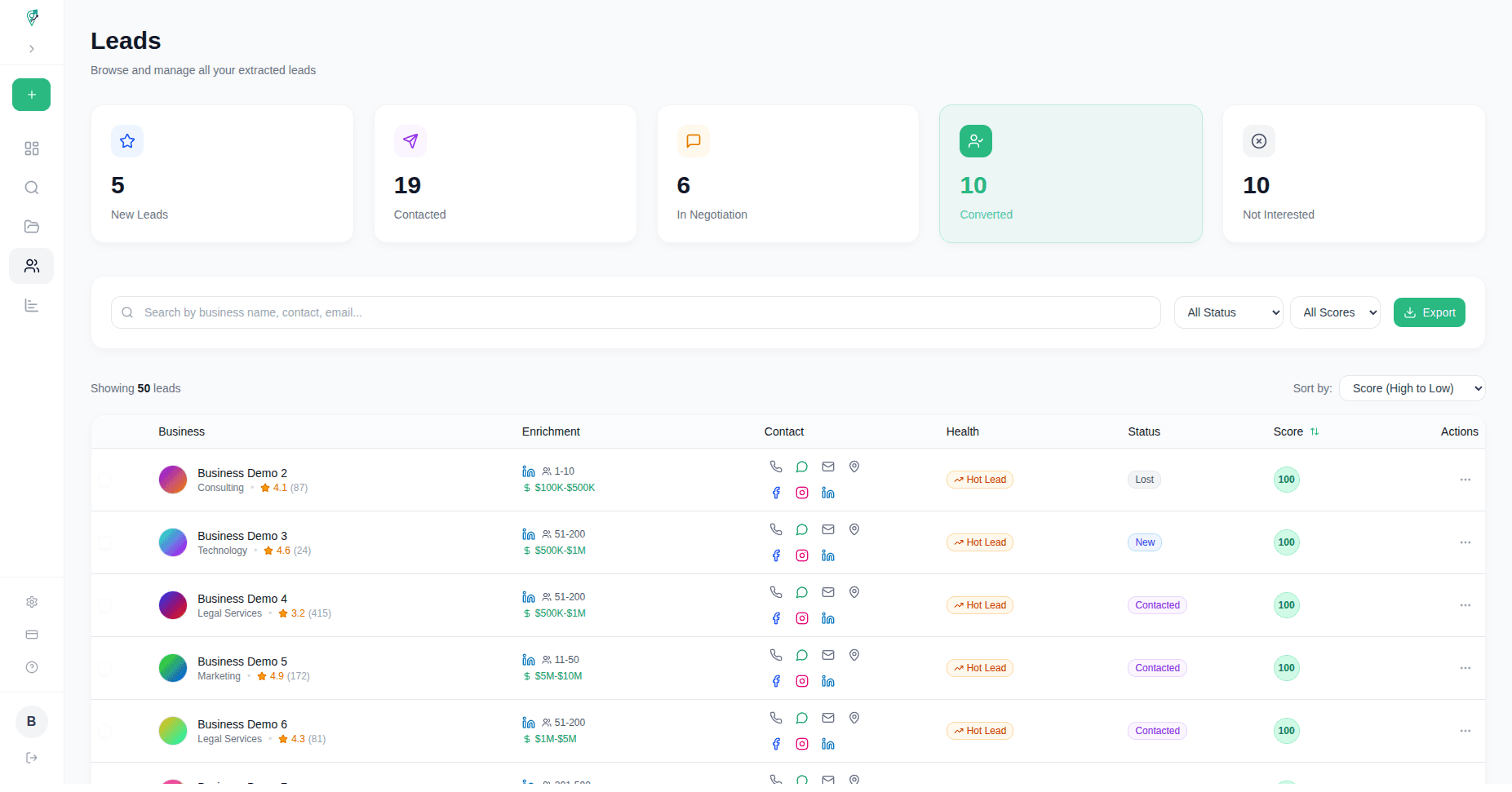The width and height of the screenshot is (1512, 792).
Task: Click Instagram icon for Business Demo 3
Action: (x=802, y=555)
